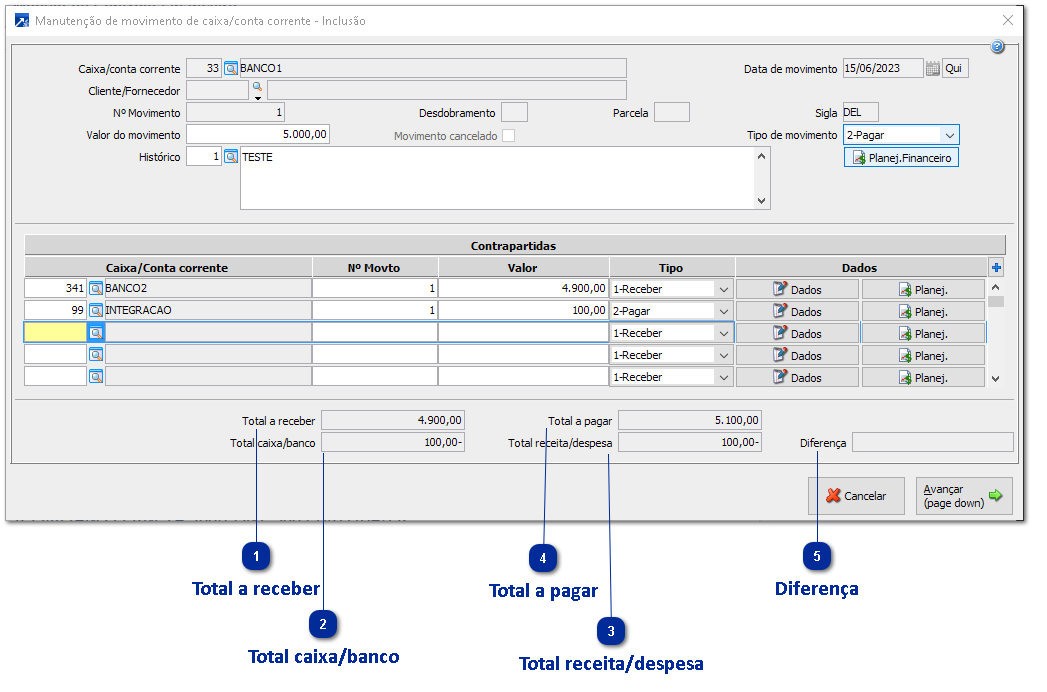1047x692 pixels.
Task: Click the Valor do movimento input field
Action: pyautogui.click(x=258, y=135)
